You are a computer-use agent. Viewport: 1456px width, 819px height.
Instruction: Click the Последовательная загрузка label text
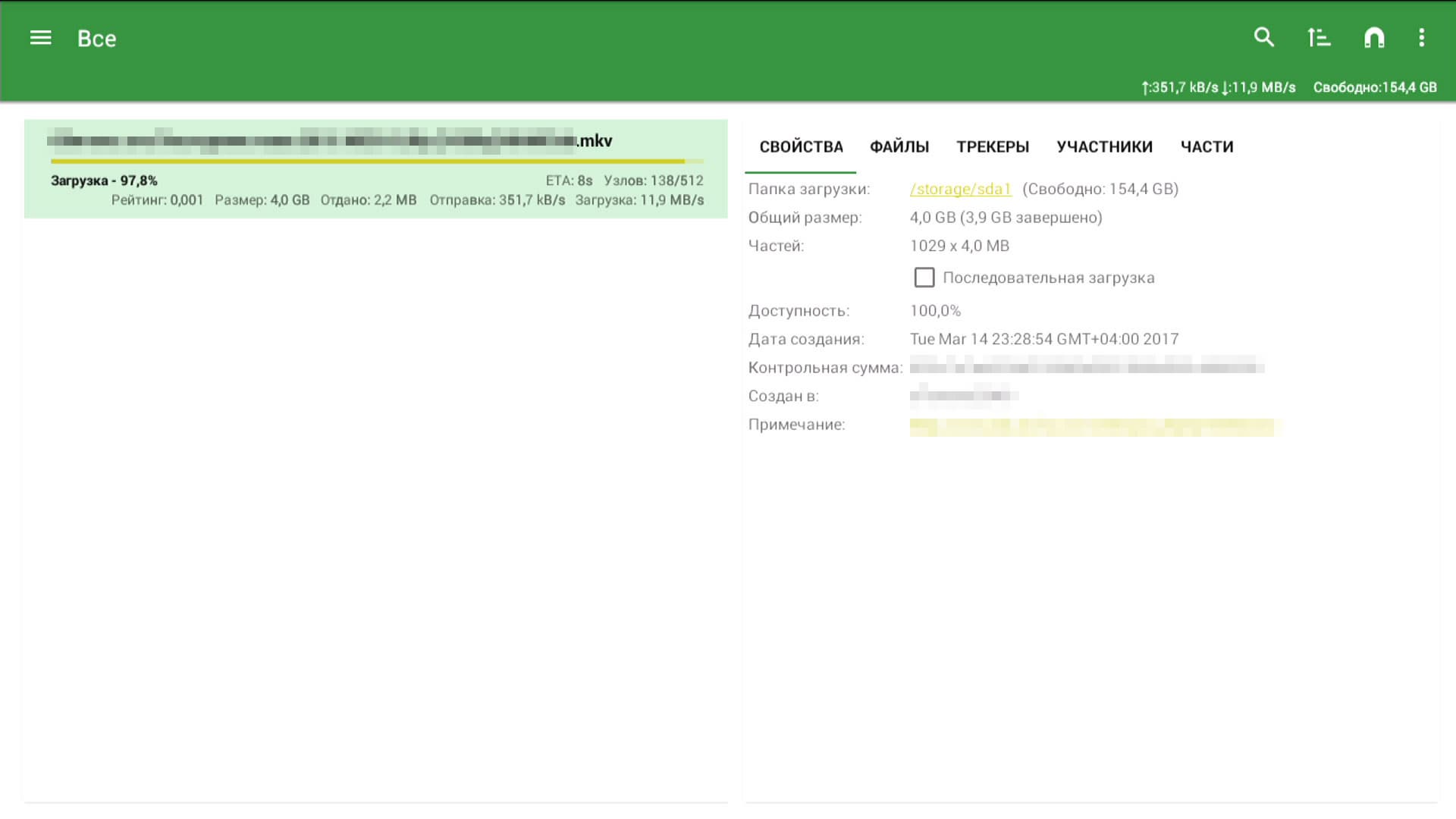[x=1048, y=278]
